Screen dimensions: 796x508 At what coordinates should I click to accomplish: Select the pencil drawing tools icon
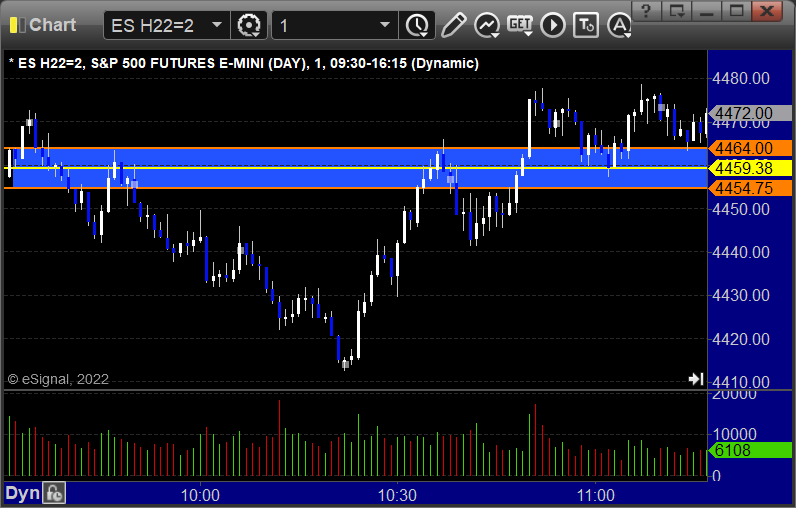coord(453,25)
